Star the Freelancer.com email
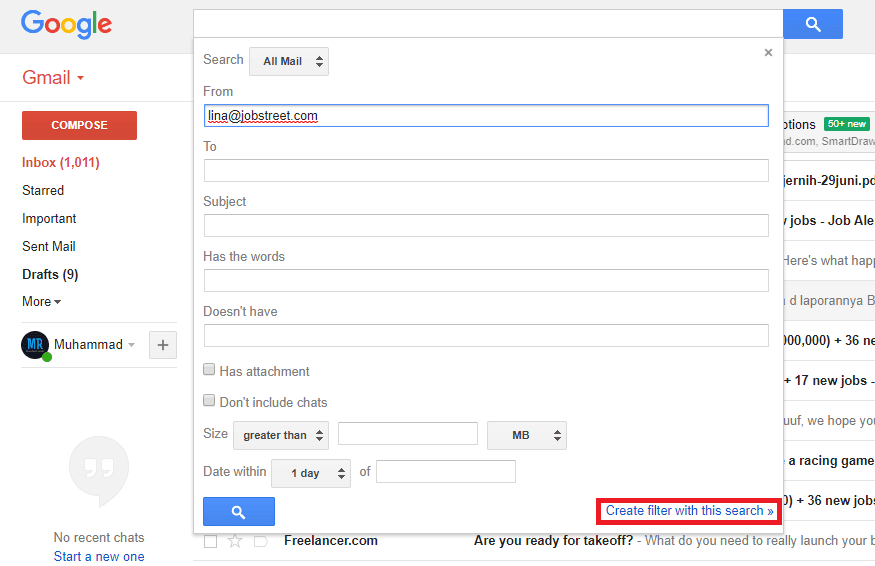This screenshot has height=566, width=875. click(x=235, y=541)
